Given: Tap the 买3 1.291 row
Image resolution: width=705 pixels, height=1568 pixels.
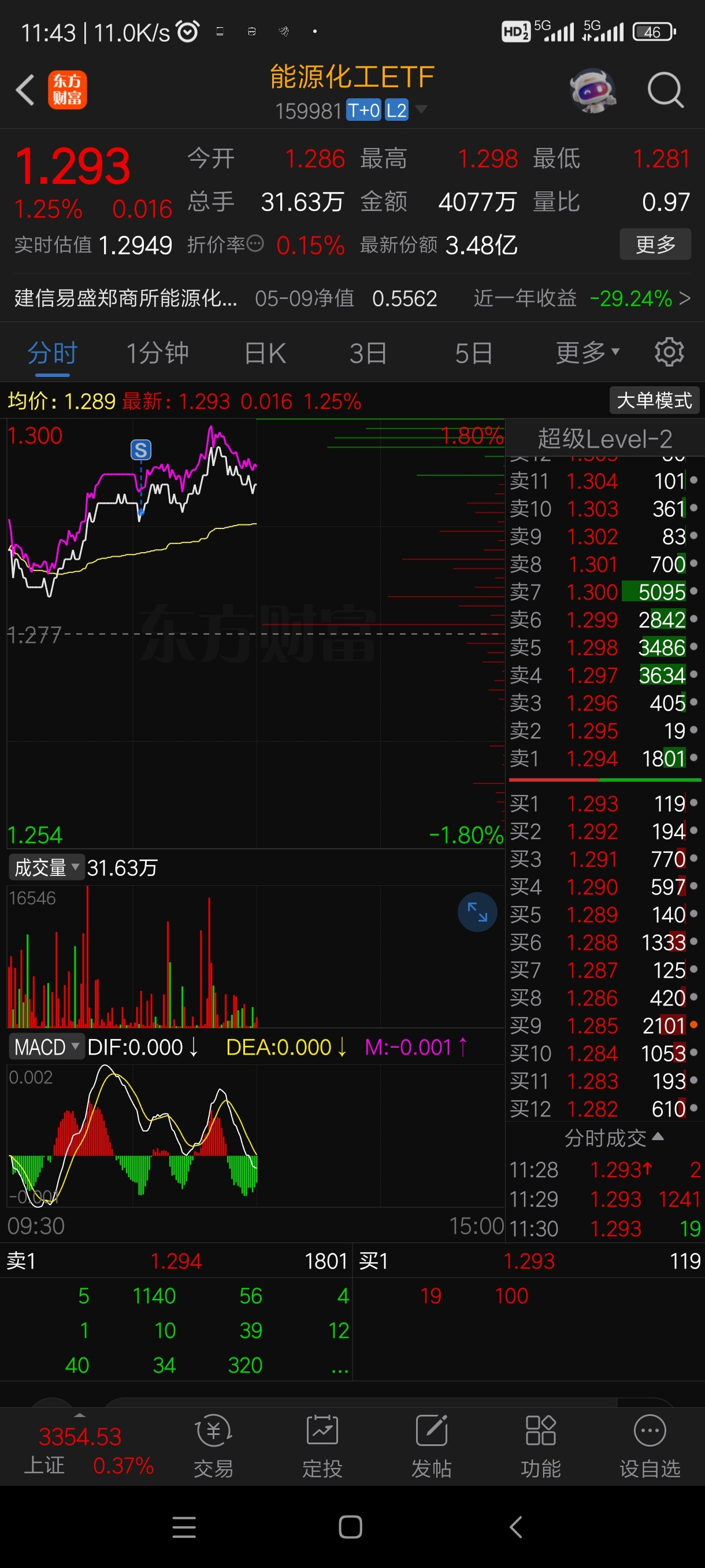Looking at the screenshot, I should [x=604, y=859].
